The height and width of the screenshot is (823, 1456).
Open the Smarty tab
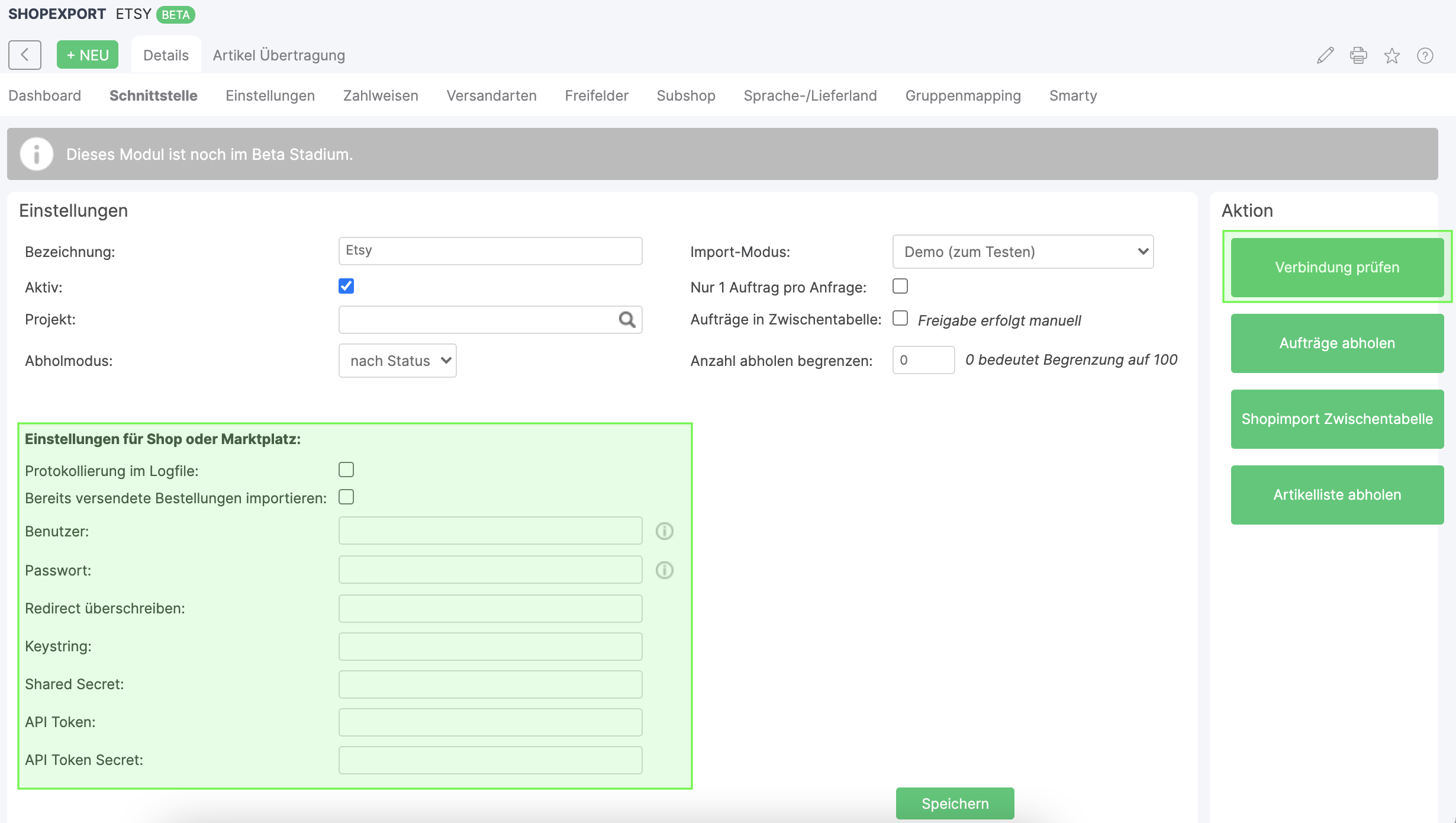(1073, 95)
